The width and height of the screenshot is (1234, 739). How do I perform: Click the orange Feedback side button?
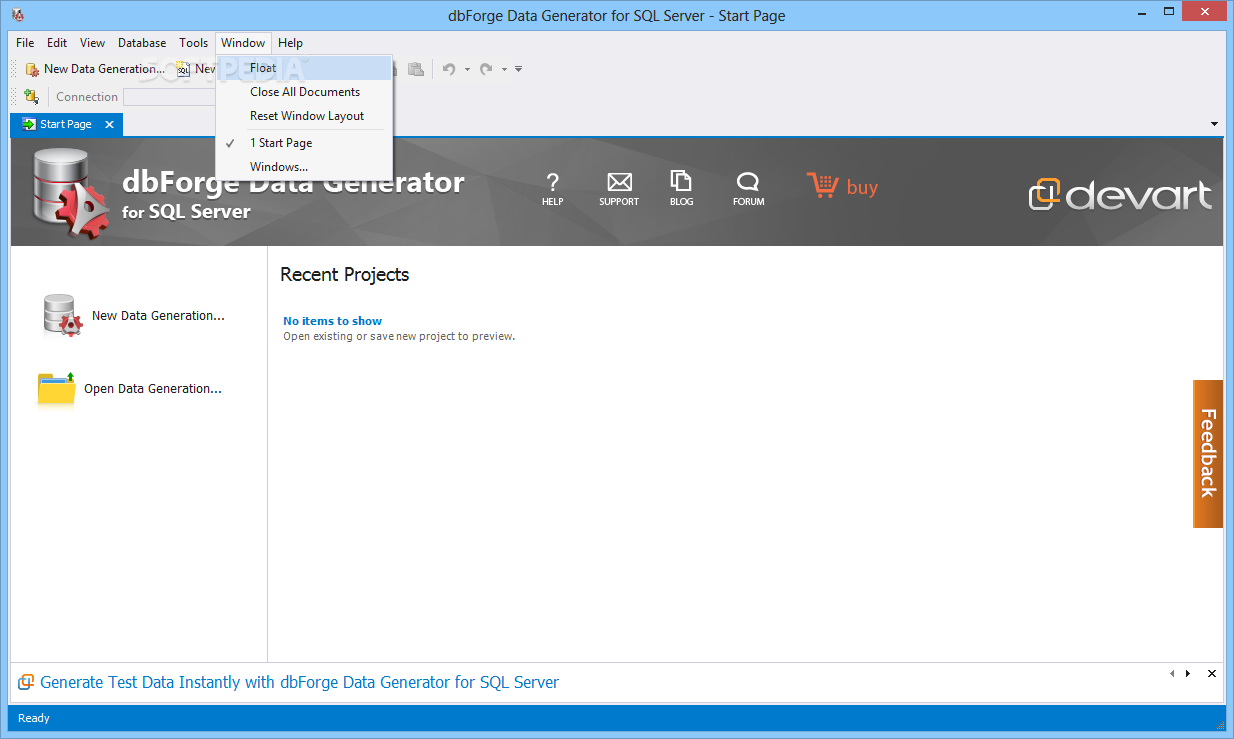[1208, 453]
